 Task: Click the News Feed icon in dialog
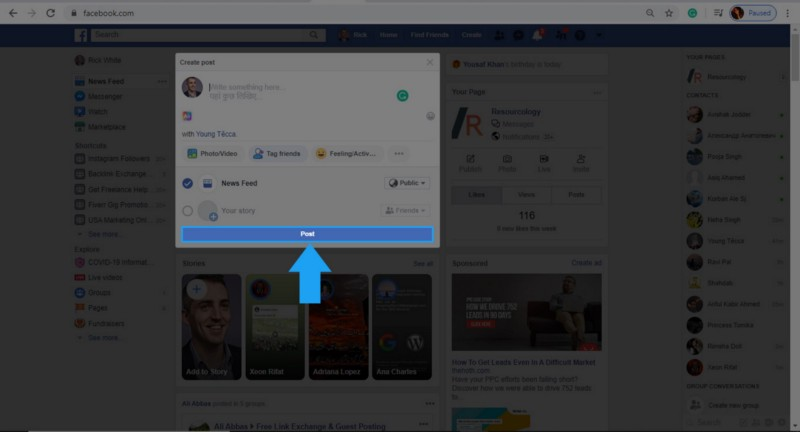208,183
